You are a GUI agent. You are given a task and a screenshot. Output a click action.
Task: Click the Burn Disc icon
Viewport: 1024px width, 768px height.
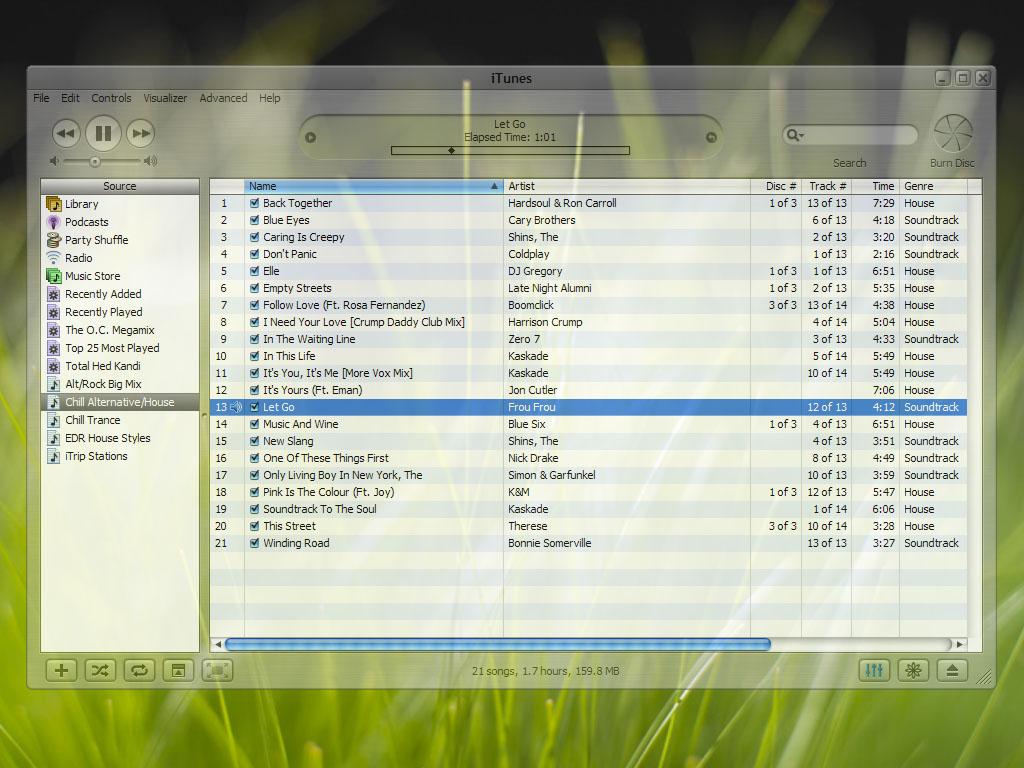pos(952,134)
